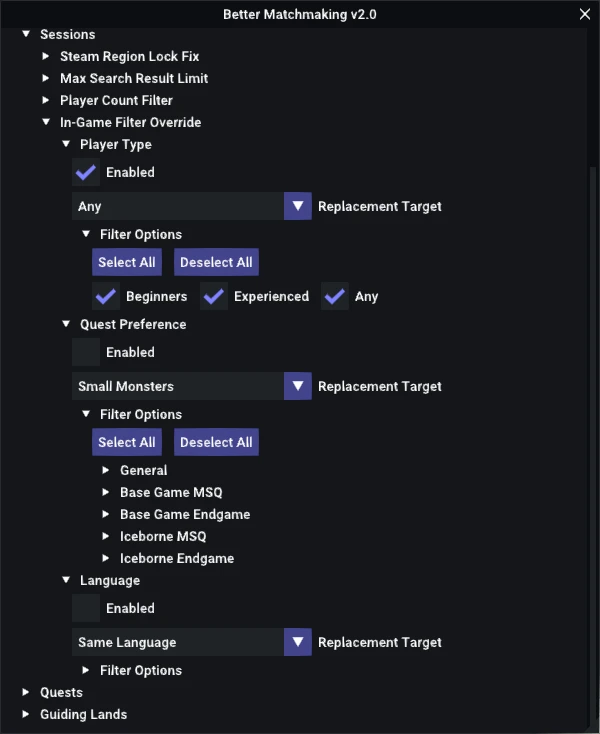Collapse the Sessions tree section
Viewport: 600px width, 734px height.
[26, 34]
